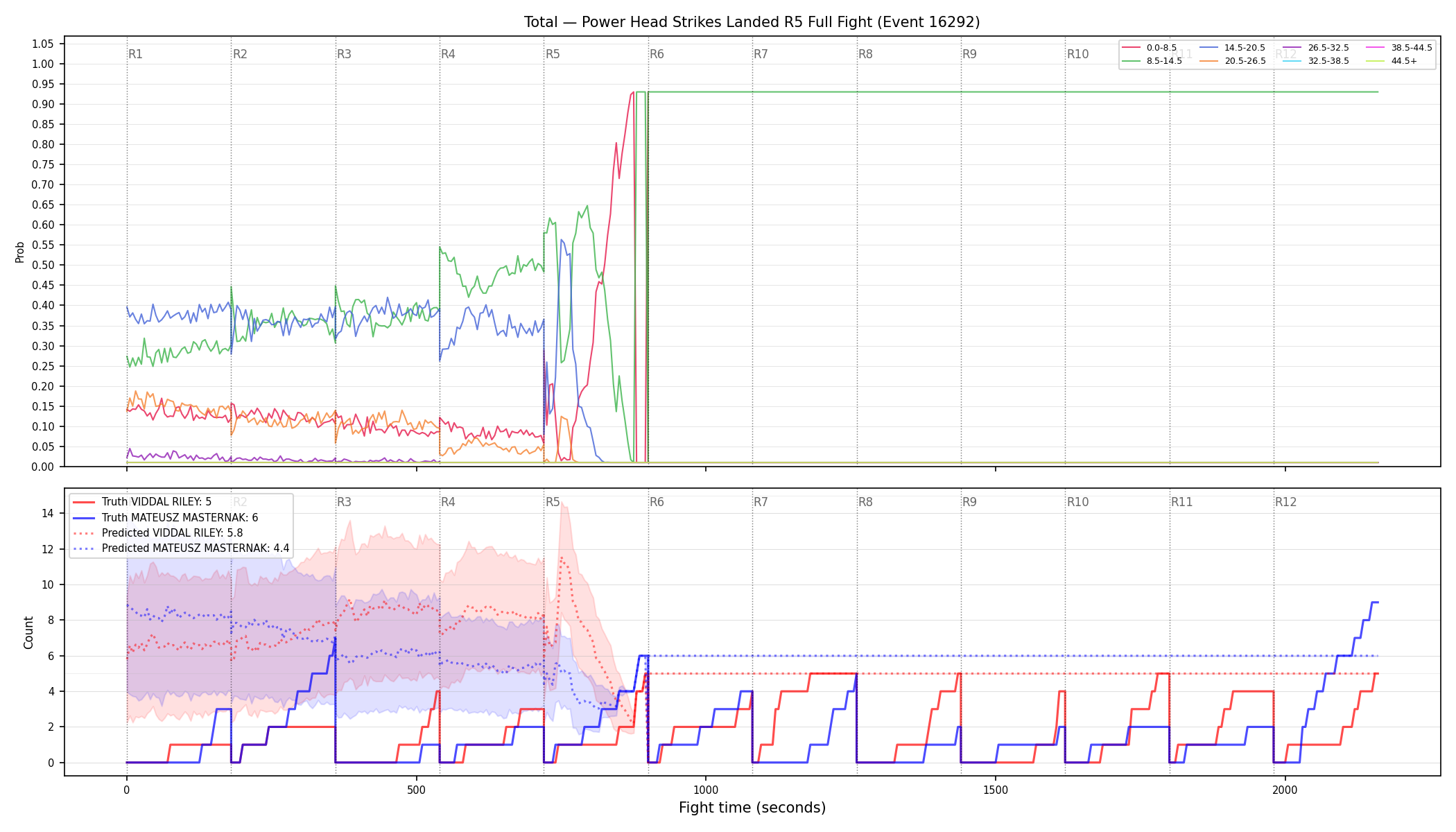Click the 1500 tick on the x-axis
The image size is (1456, 832).
coord(996,790)
